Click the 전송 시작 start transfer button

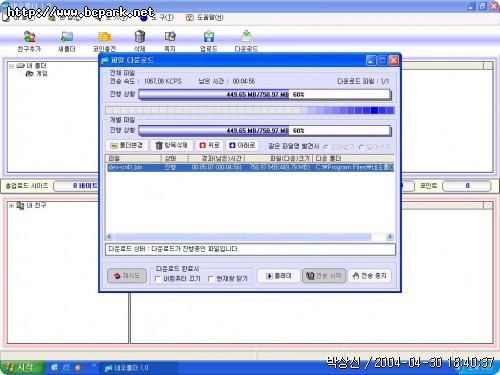(x=324, y=276)
